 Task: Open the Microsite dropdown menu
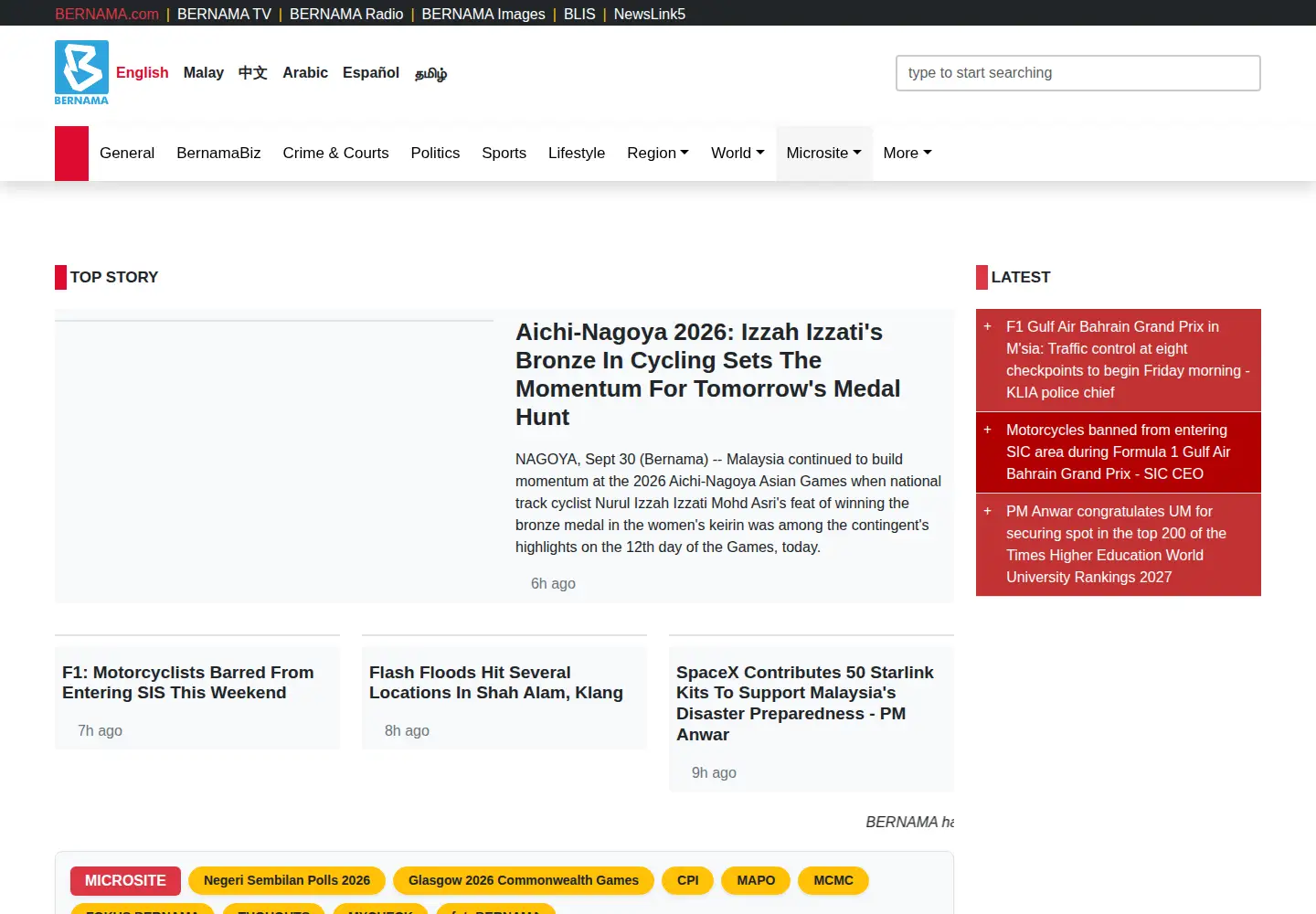(x=823, y=154)
